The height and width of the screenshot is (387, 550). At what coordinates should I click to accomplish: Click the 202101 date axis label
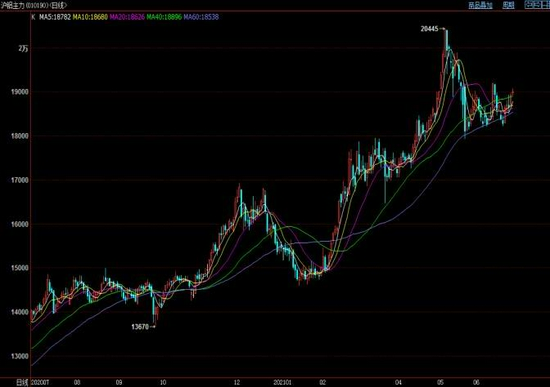click(x=282, y=382)
